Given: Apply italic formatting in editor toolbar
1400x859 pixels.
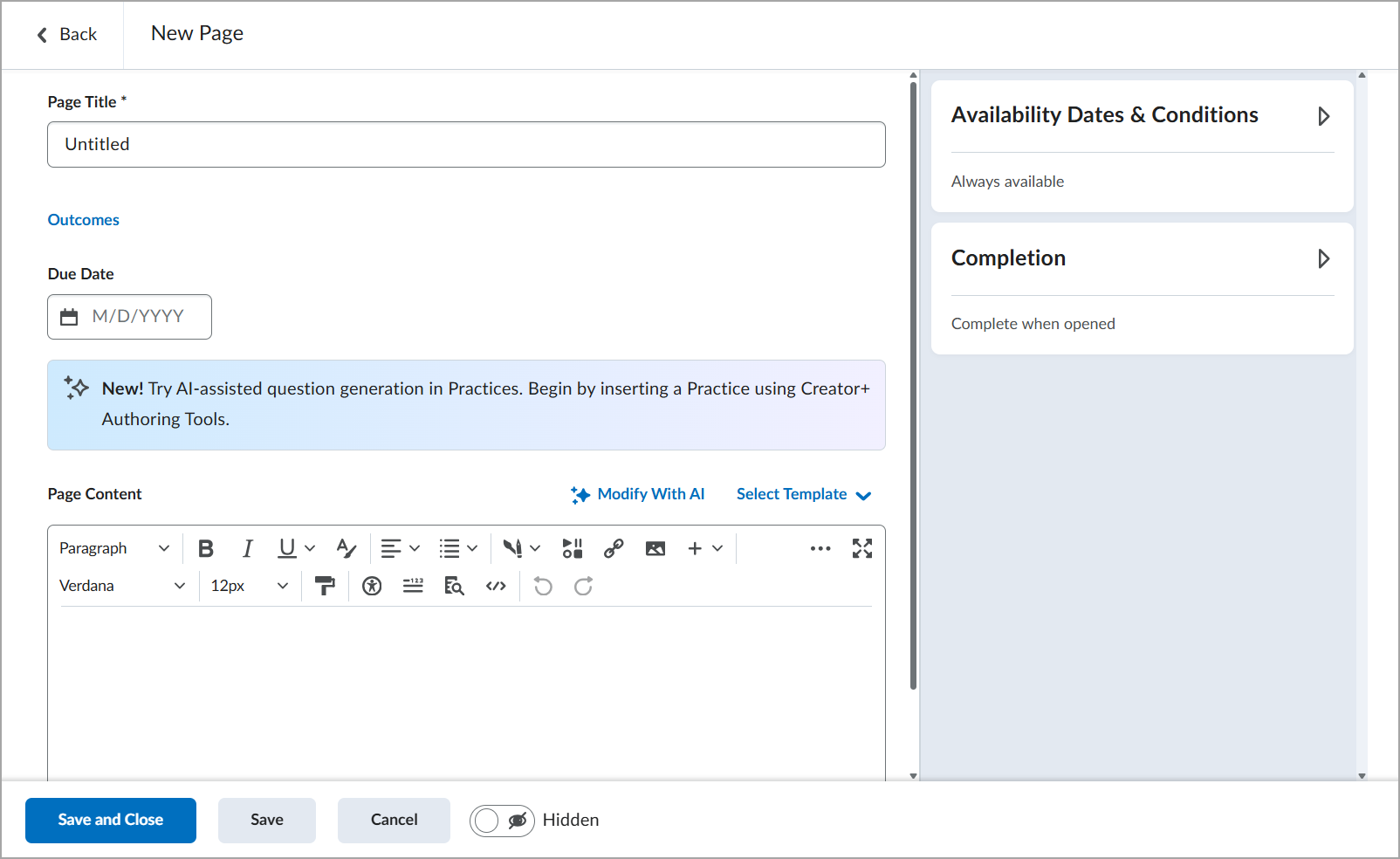Looking at the screenshot, I should pos(248,548).
